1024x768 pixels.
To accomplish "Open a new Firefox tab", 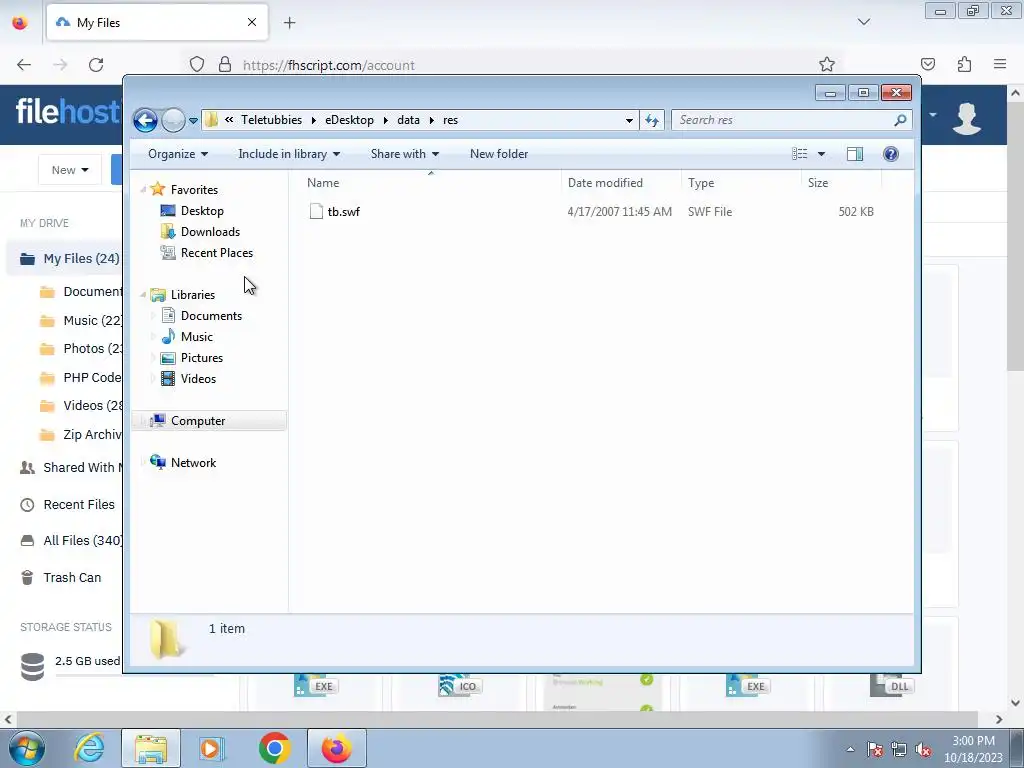I will [x=289, y=23].
